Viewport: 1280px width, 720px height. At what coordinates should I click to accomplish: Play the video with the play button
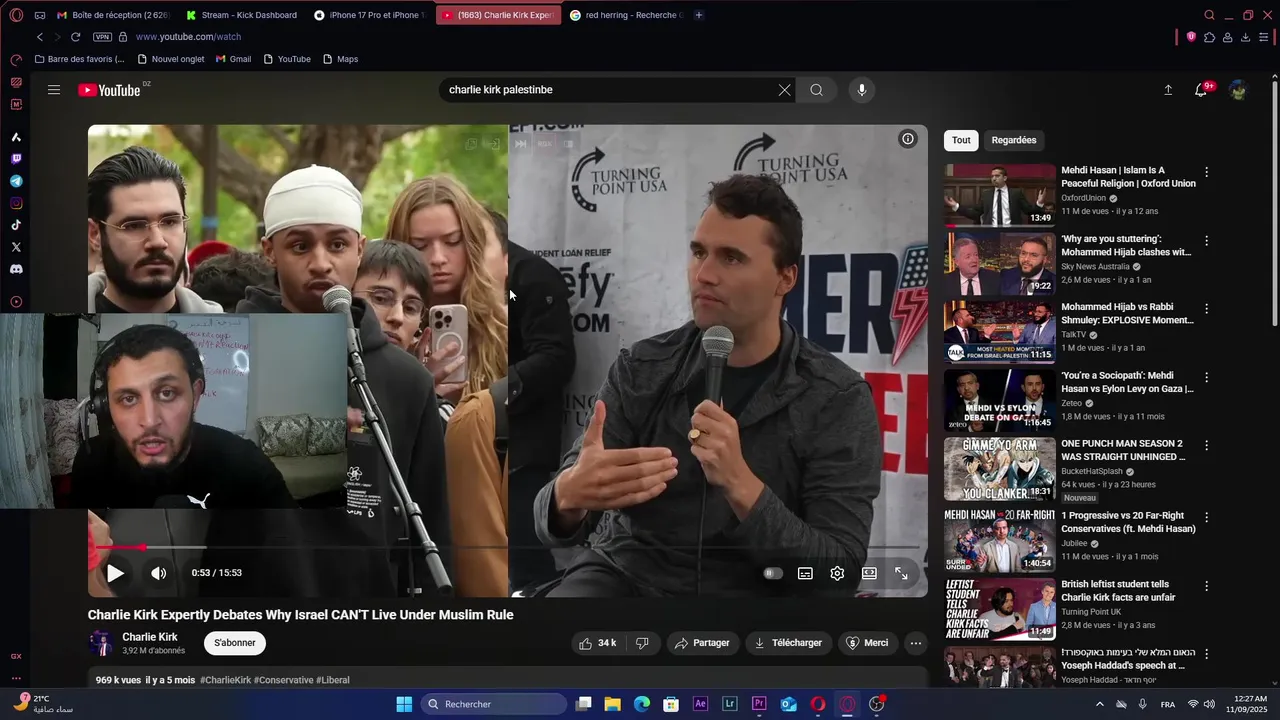click(115, 573)
